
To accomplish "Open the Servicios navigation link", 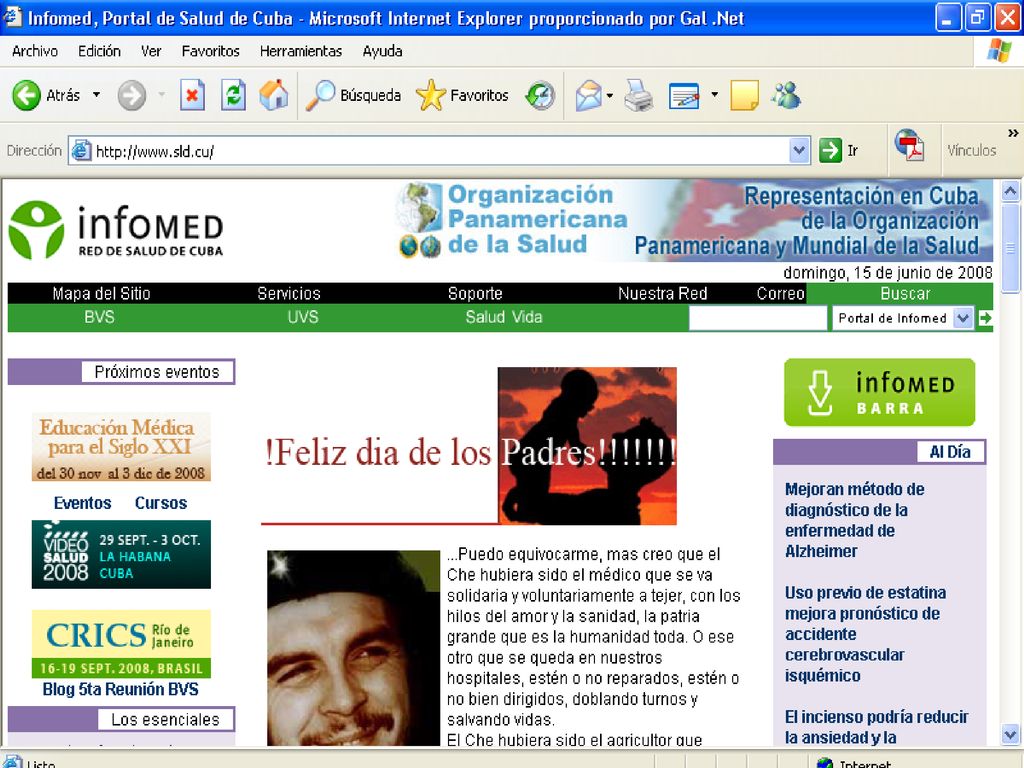I will pyautogui.click(x=289, y=293).
